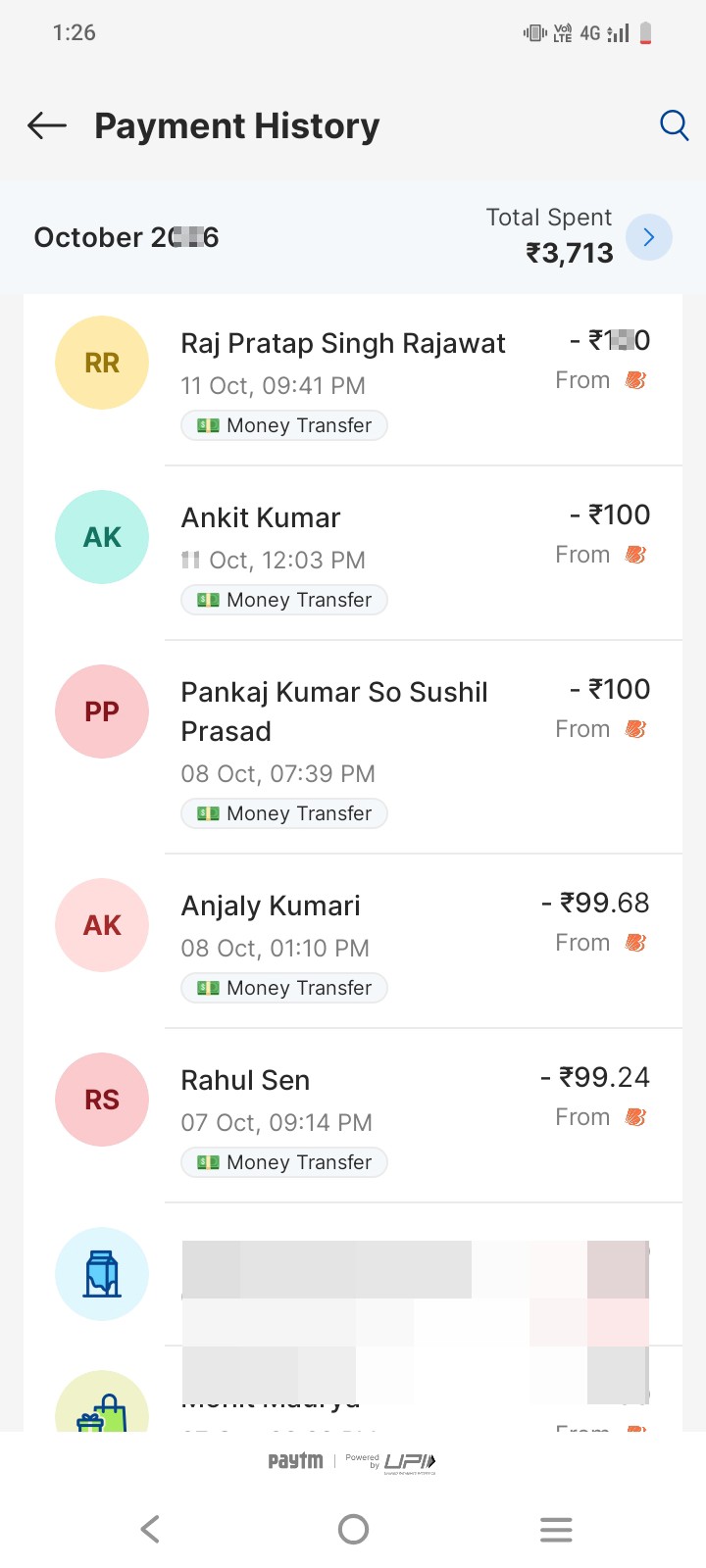Viewport: 706px width, 1568px height.
Task: Tap the RR avatar icon
Action: [102, 363]
